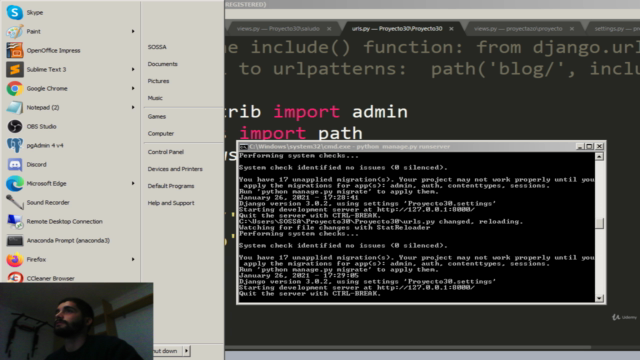This screenshot has height=360, width=640.
Task: Launch the Paint program icon
Action: point(15,31)
